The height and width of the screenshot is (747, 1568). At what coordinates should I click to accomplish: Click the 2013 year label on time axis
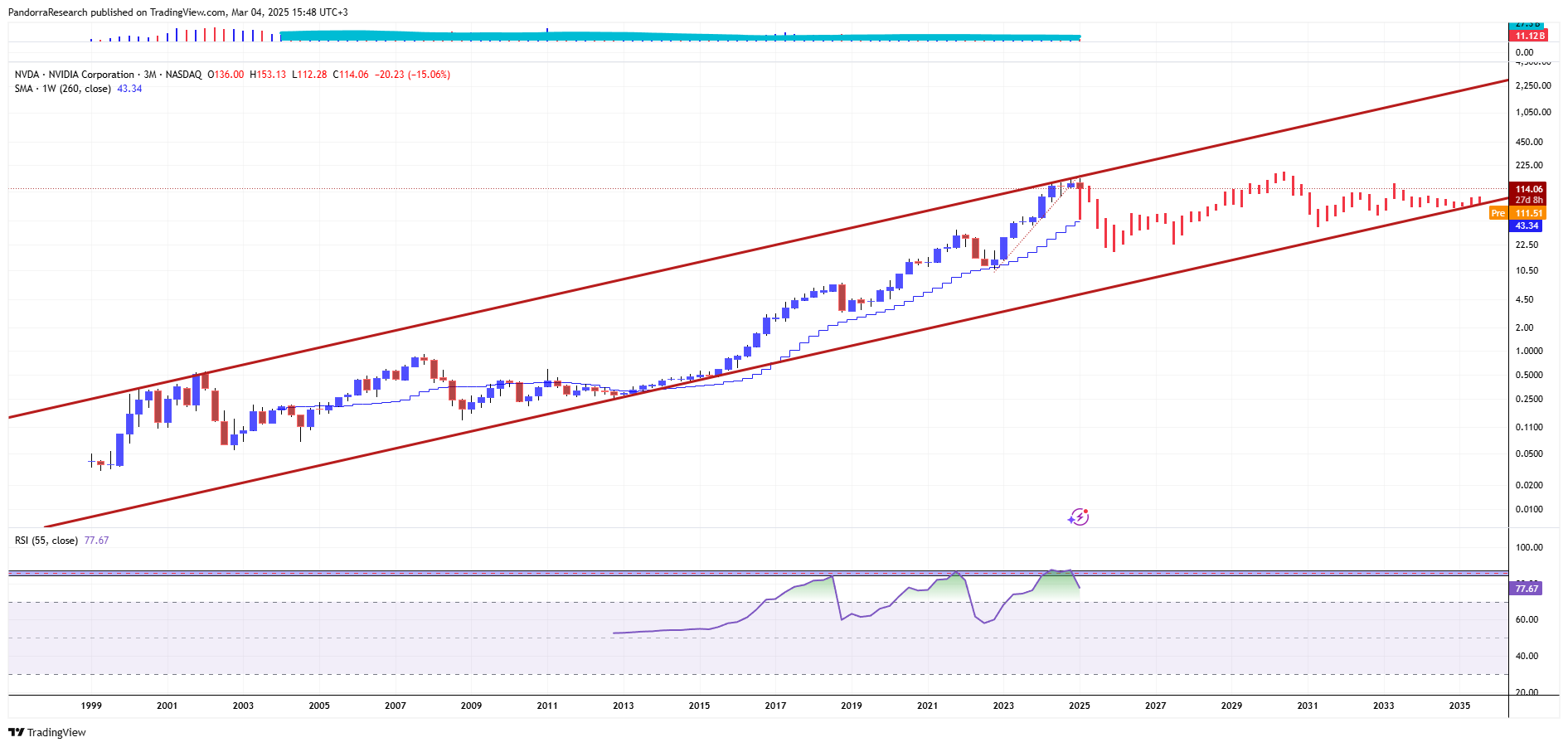point(624,706)
